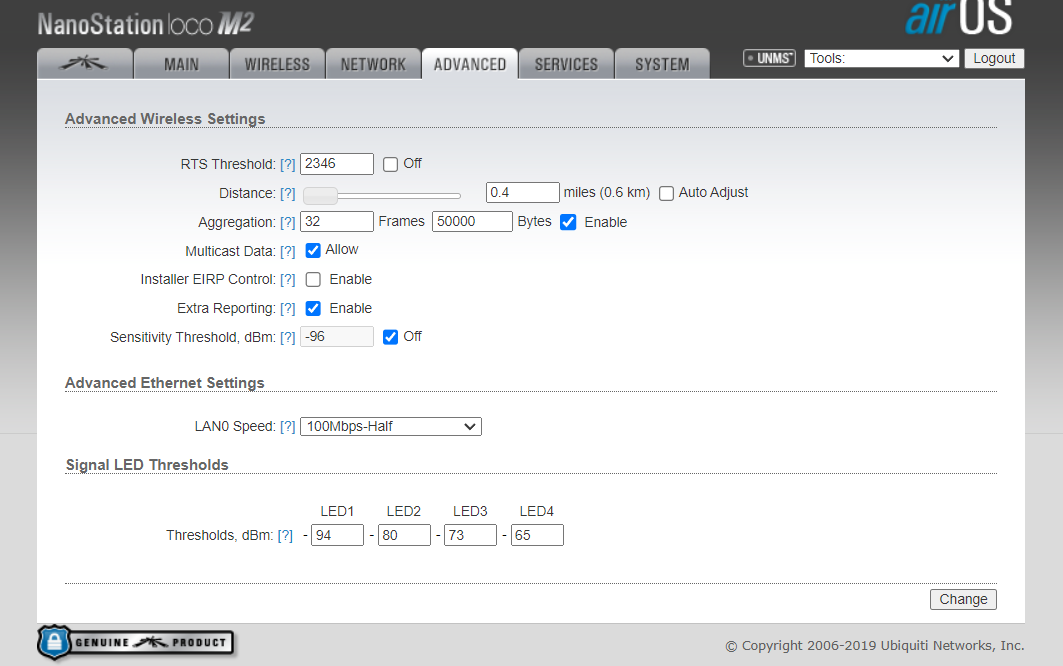
Task: Select the ADVANCED tab
Action: coord(470,64)
